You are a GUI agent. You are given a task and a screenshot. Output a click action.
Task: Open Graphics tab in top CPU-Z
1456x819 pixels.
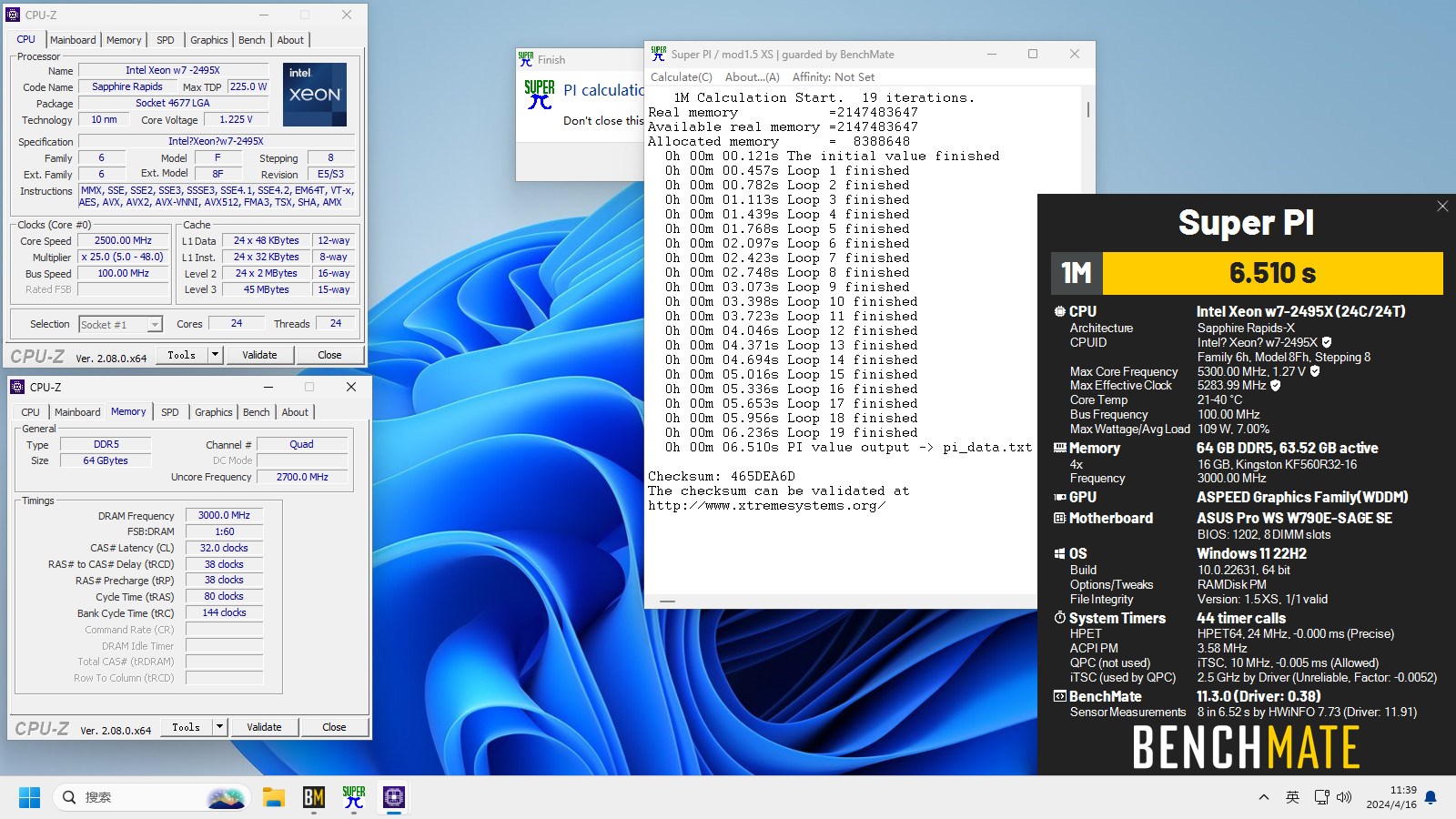click(x=209, y=40)
